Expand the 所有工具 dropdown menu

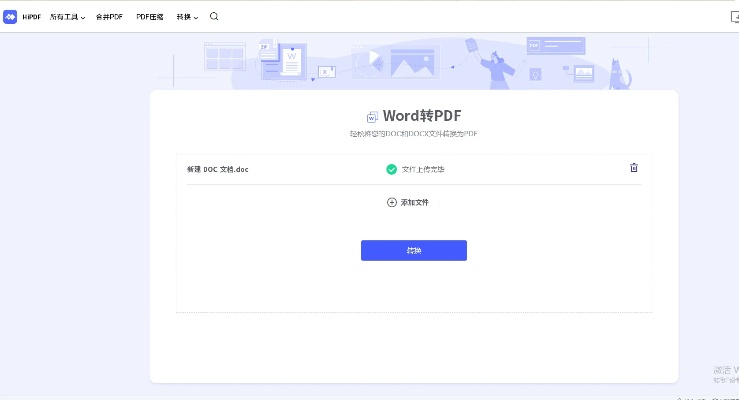pos(67,17)
